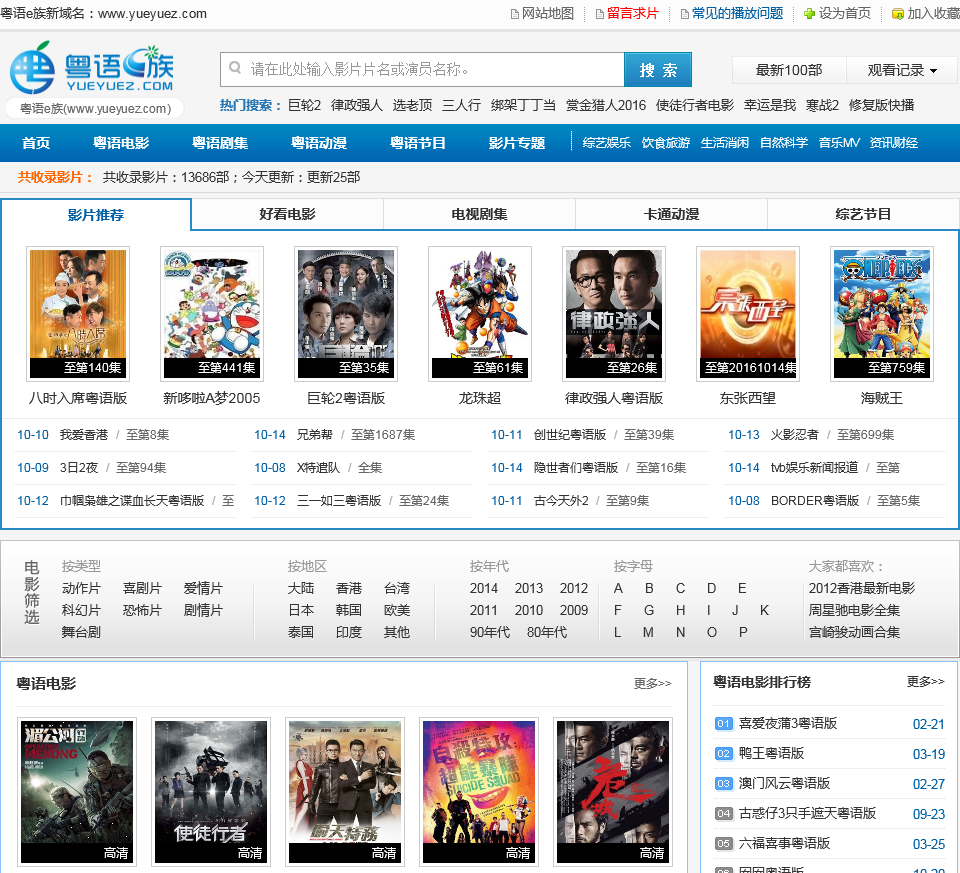
Task: Click the 03 rank badge
Action: click(x=724, y=784)
